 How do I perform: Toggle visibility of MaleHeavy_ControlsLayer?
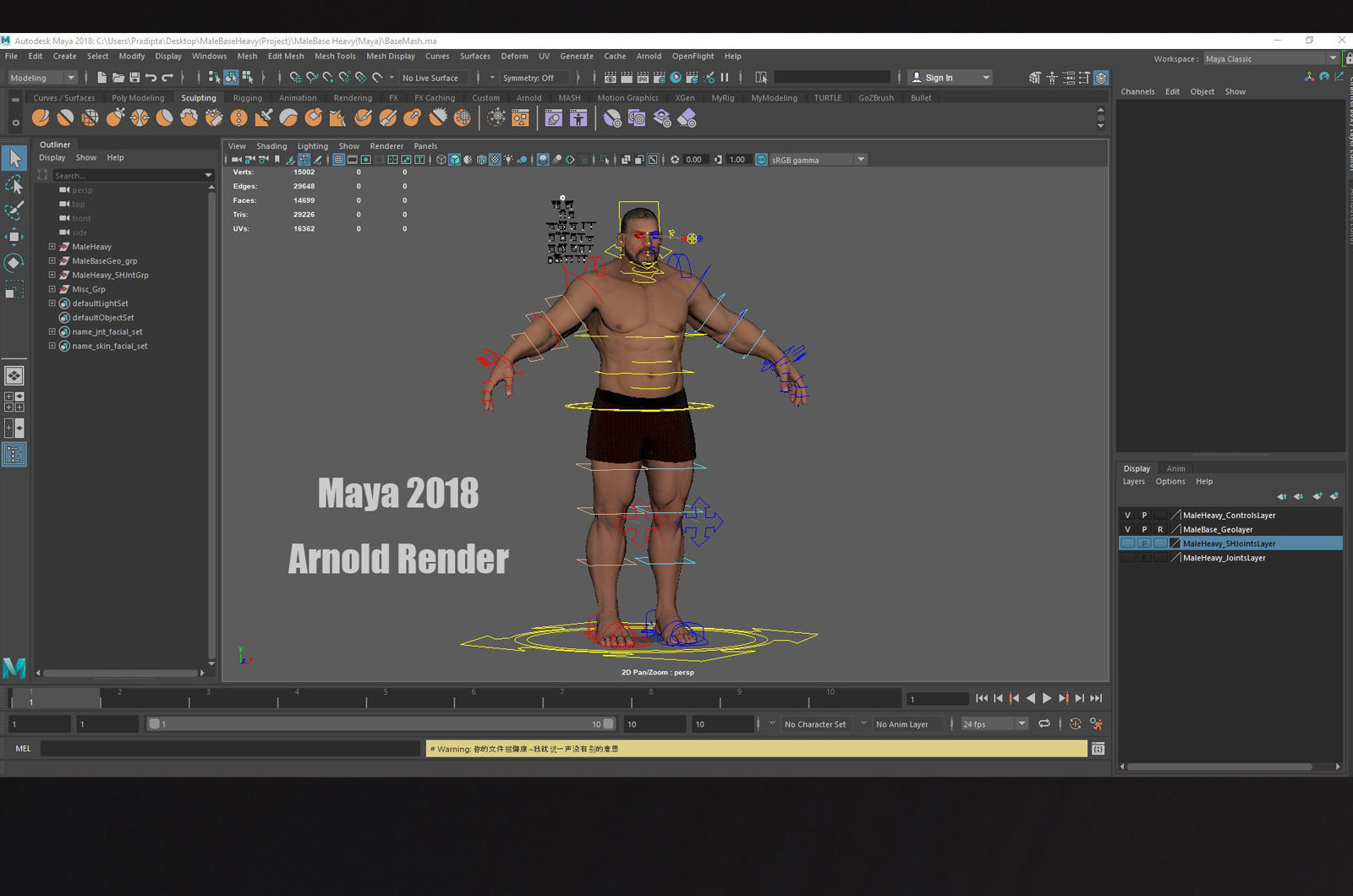(x=1127, y=515)
